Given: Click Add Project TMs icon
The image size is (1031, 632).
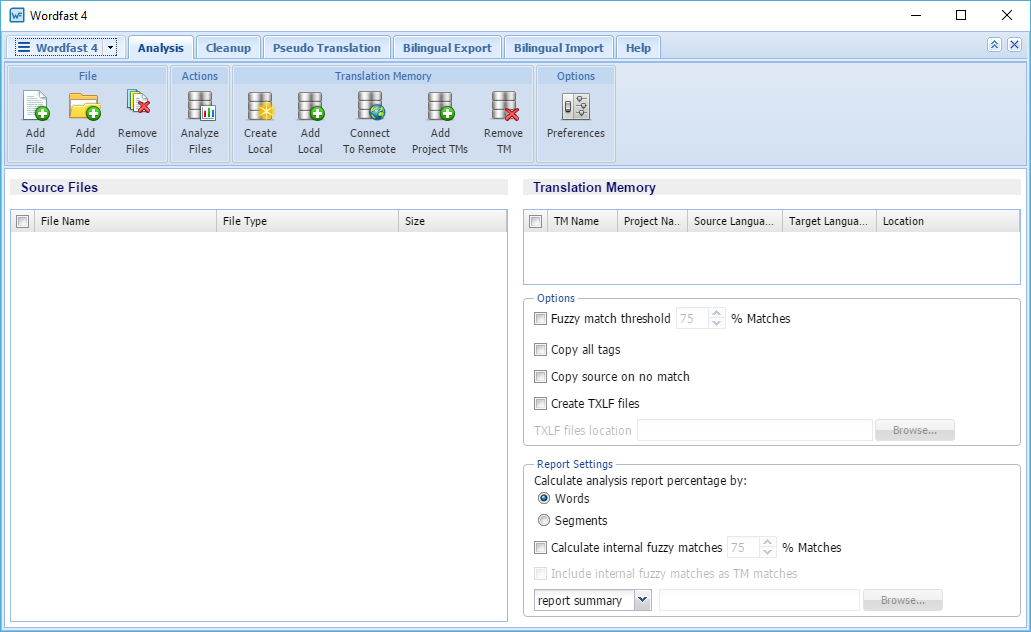Looking at the screenshot, I should click(x=441, y=107).
